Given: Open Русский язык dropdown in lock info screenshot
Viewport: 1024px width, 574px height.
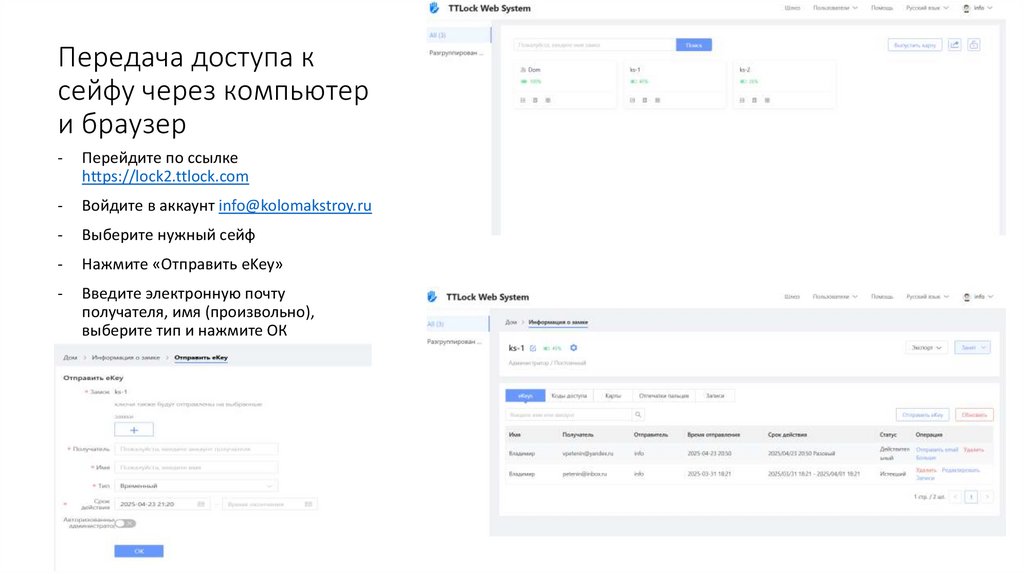Looking at the screenshot, I should [927, 296].
